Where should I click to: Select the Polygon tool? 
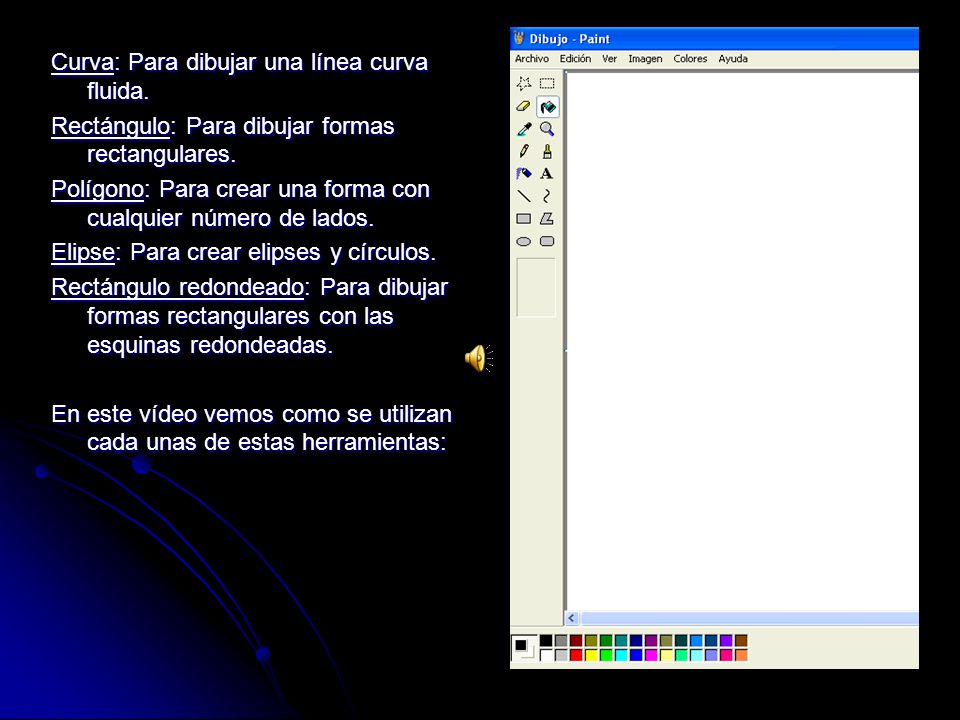547,219
